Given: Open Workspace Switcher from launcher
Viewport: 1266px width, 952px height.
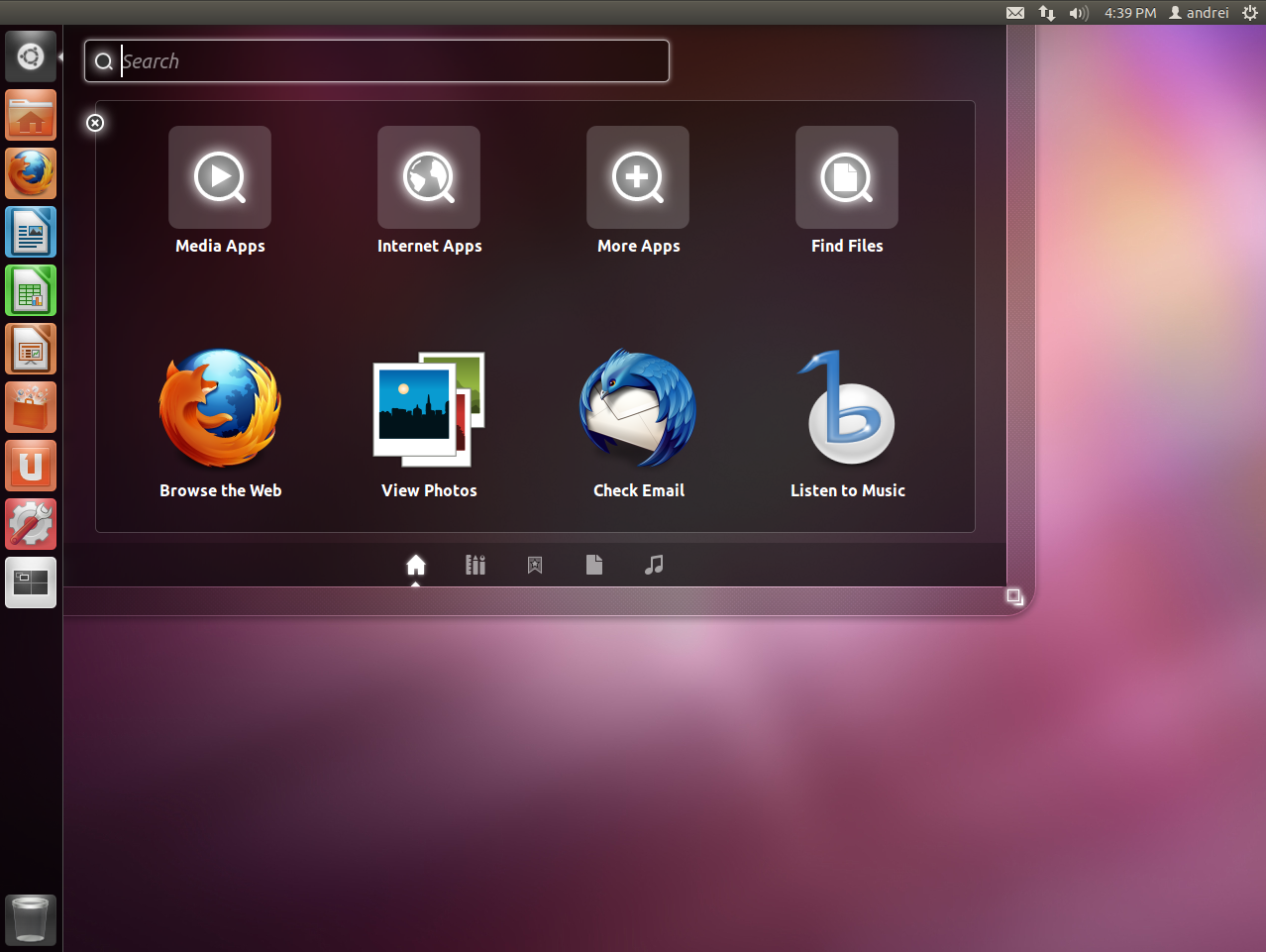Looking at the screenshot, I should 31,582.
